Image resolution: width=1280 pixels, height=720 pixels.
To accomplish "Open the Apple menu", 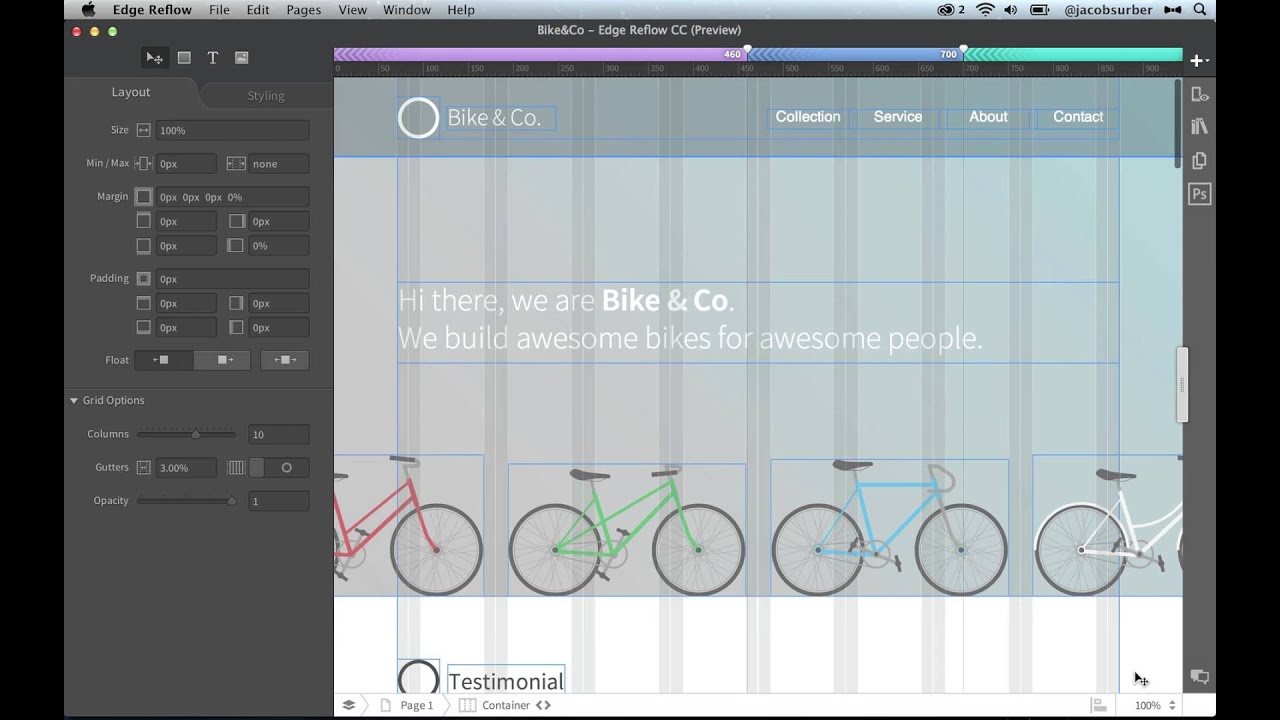I will (x=87, y=10).
